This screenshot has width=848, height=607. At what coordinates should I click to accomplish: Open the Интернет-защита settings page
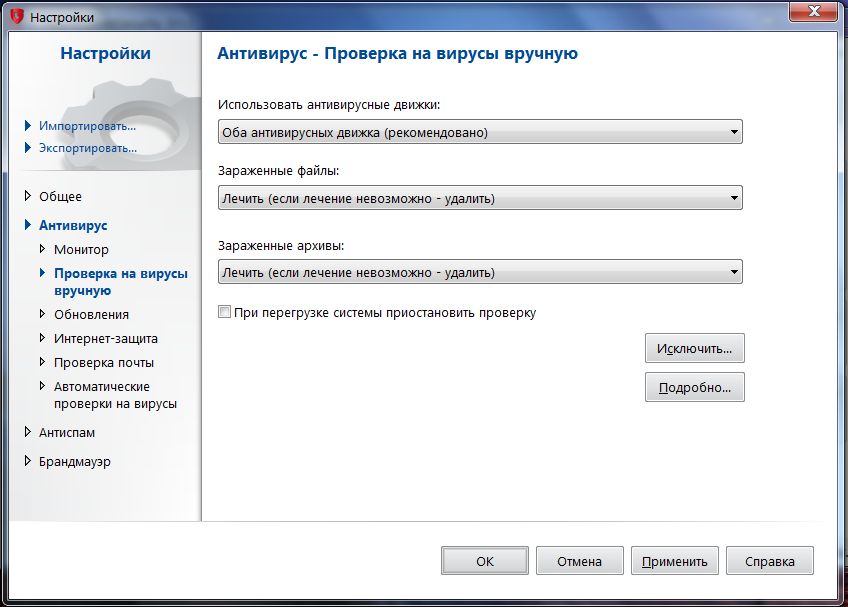click(x=106, y=339)
